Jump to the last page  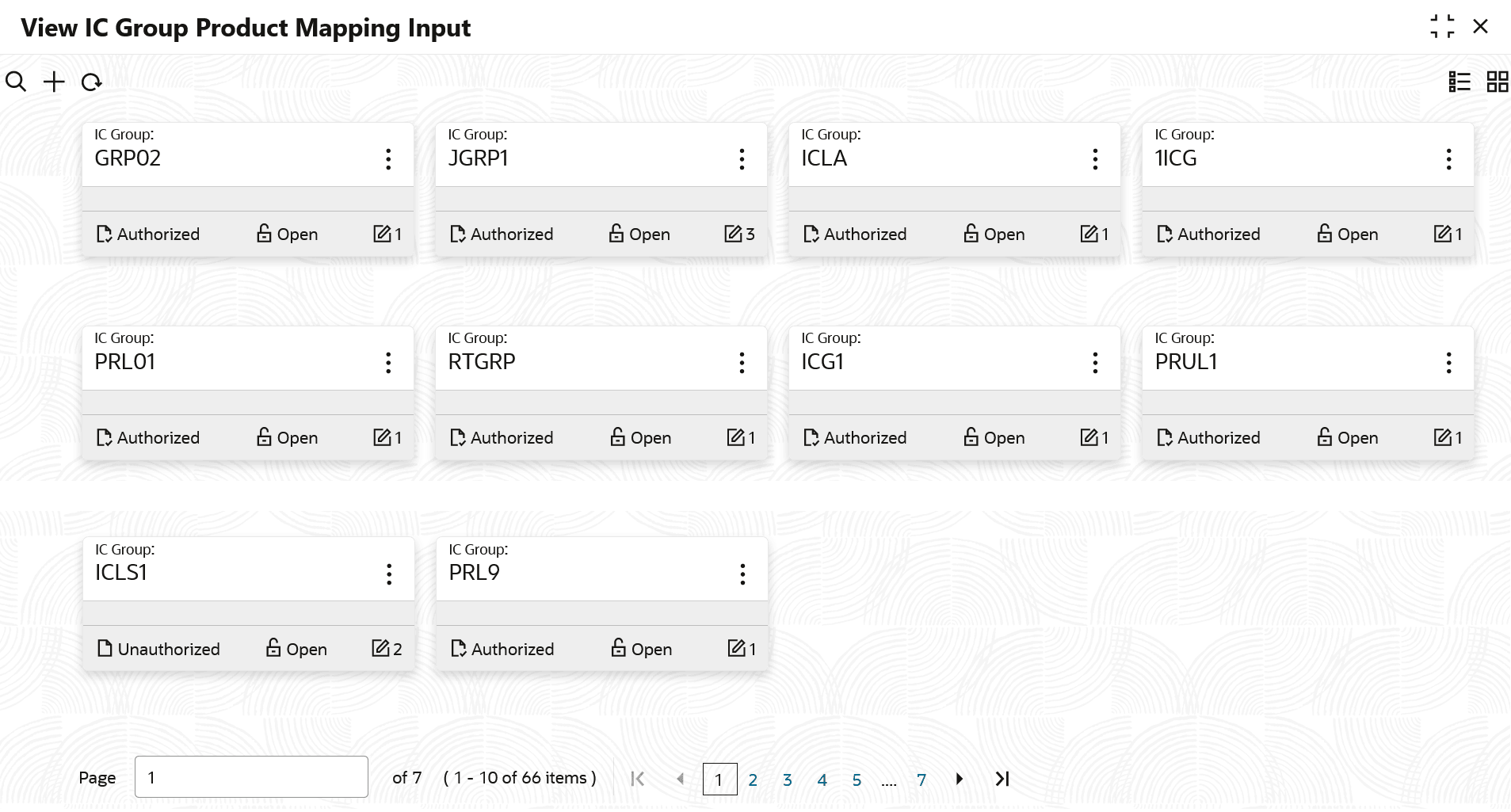1002,779
